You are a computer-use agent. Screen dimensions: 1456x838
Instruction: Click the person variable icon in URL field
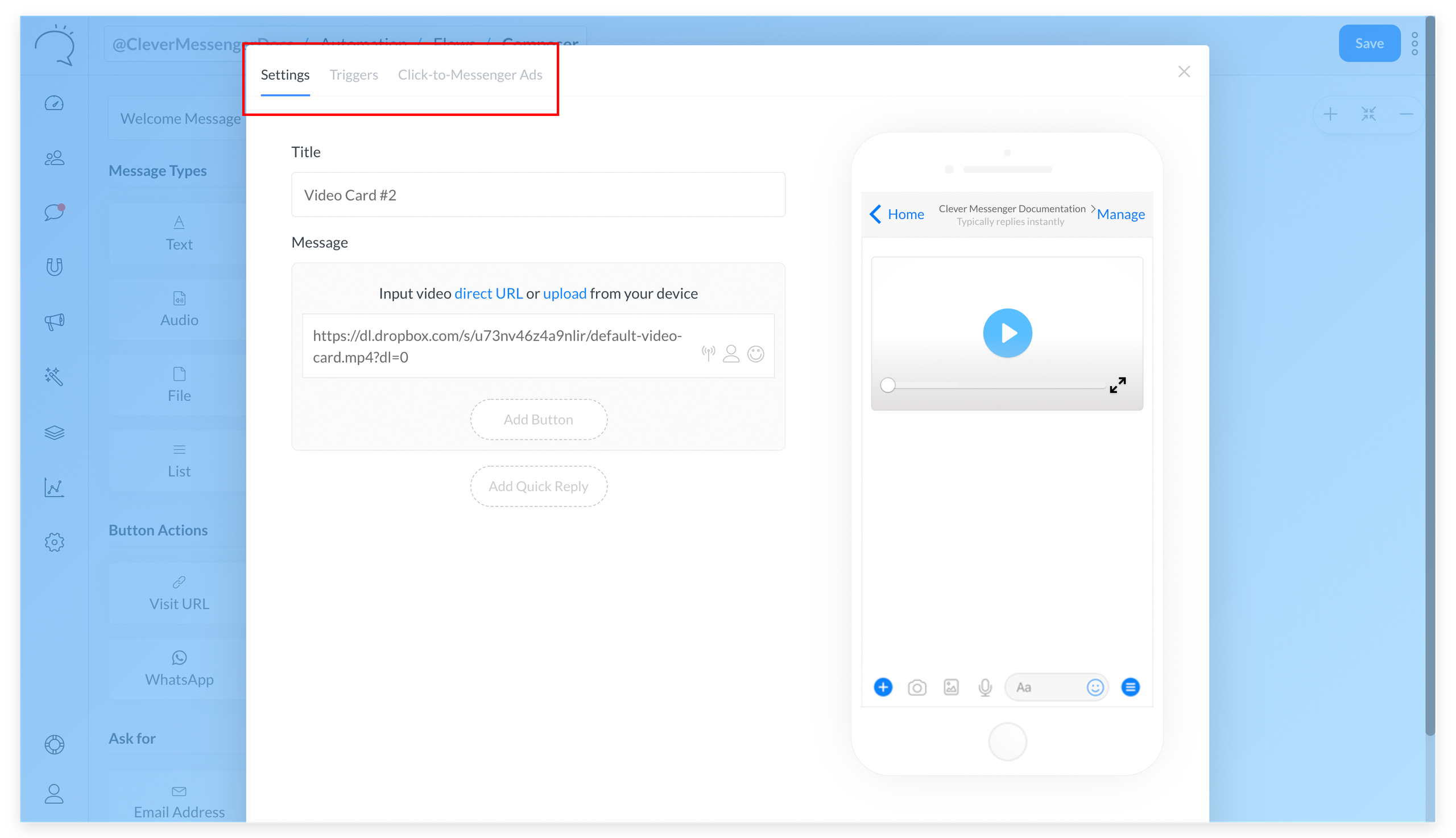[x=731, y=354]
